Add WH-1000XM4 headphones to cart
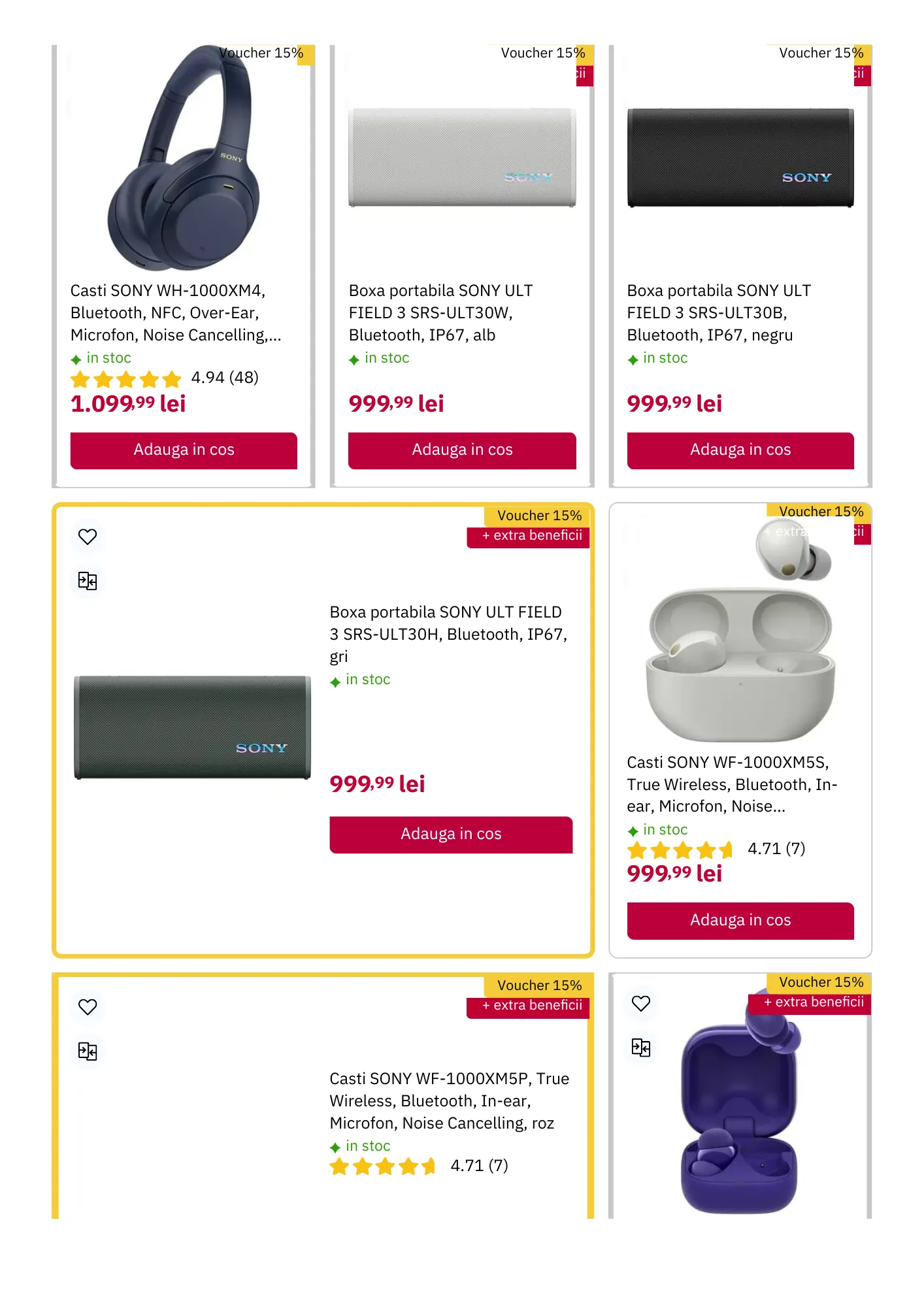 (184, 450)
